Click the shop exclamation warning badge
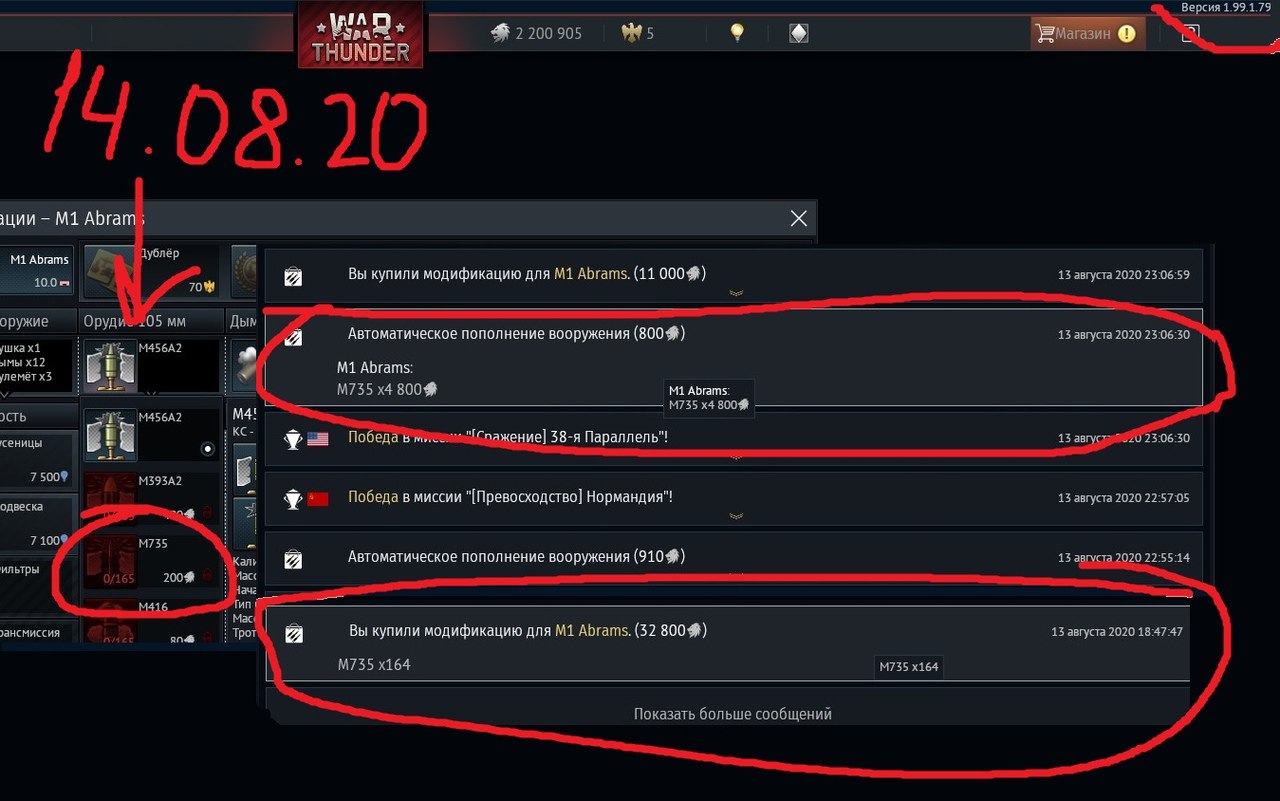The image size is (1280, 801). pos(1127,34)
